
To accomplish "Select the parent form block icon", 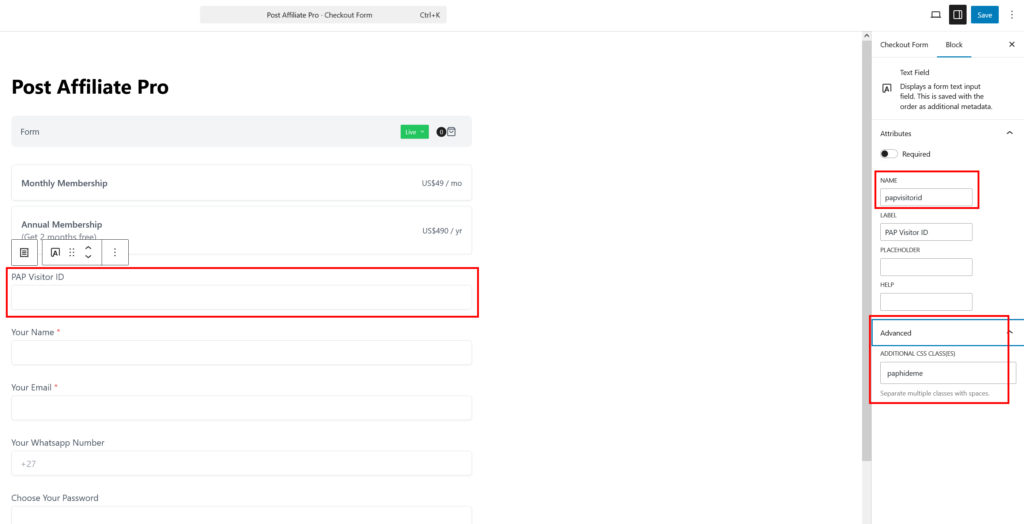I will [25, 253].
